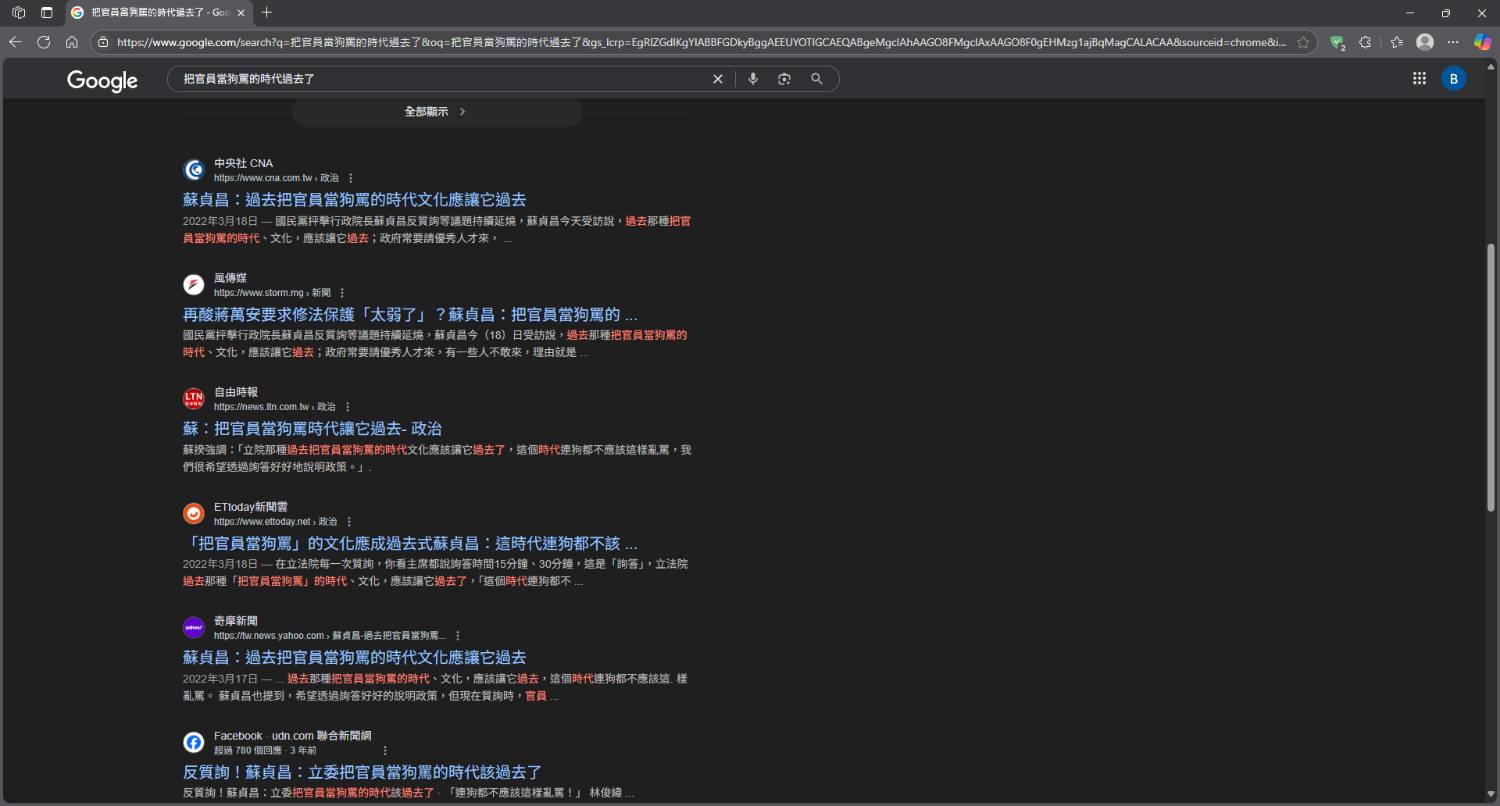The height and width of the screenshot is (806, 1500).
Task: Click the ettoday.net URL breadcrumb
Action: pos(275,522)
